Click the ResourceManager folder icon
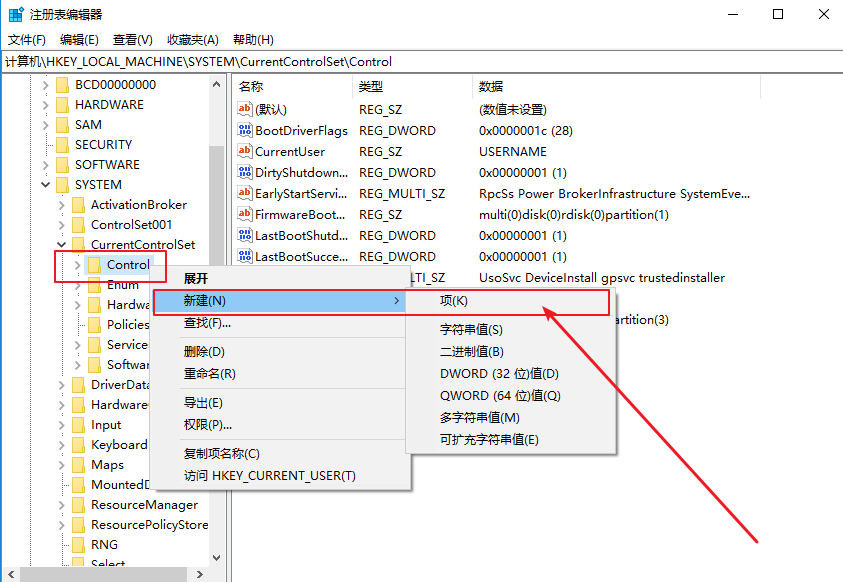The image size is (843, 582). coord(78,505)
